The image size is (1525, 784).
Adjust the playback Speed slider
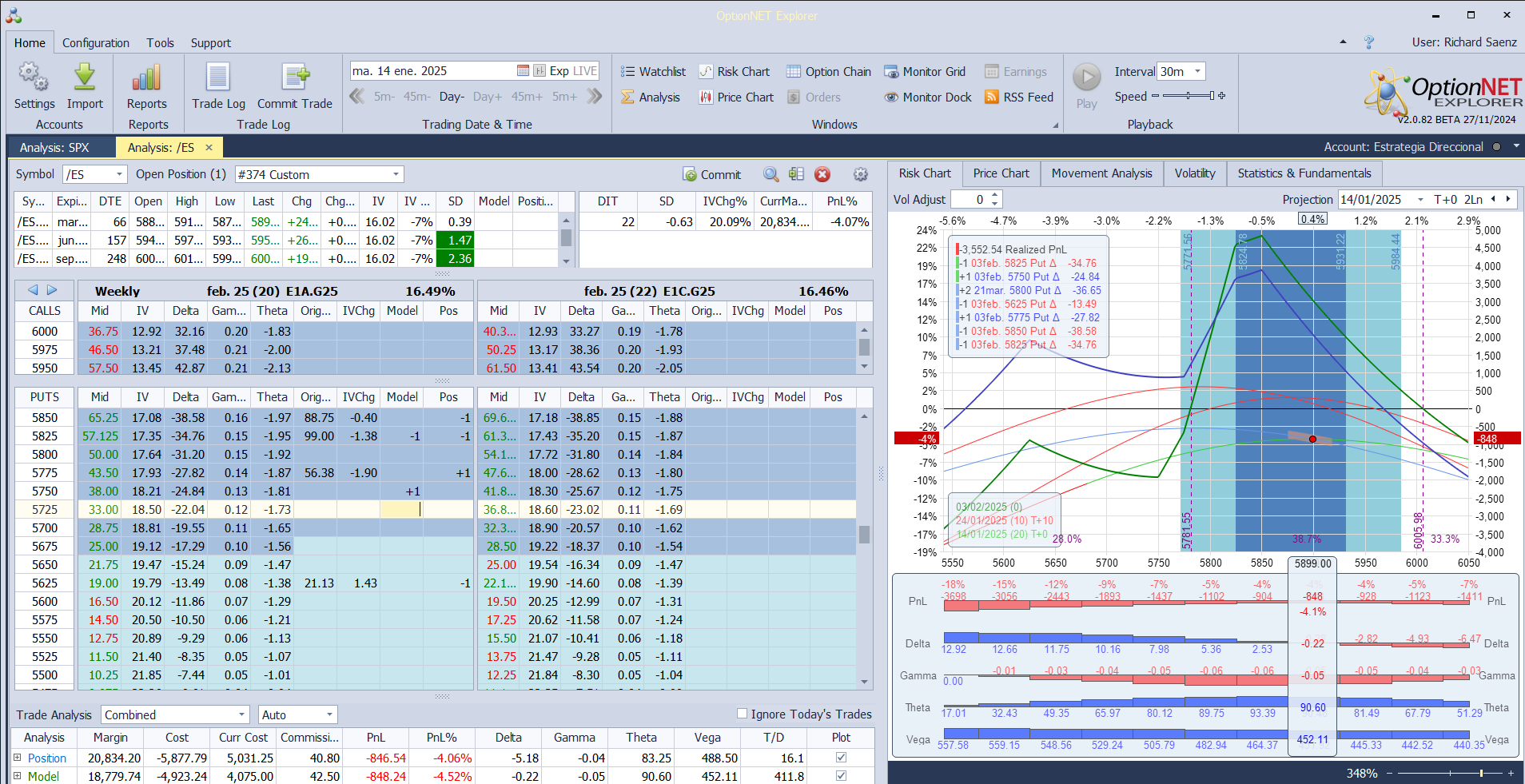click(x=1189, y=96)
